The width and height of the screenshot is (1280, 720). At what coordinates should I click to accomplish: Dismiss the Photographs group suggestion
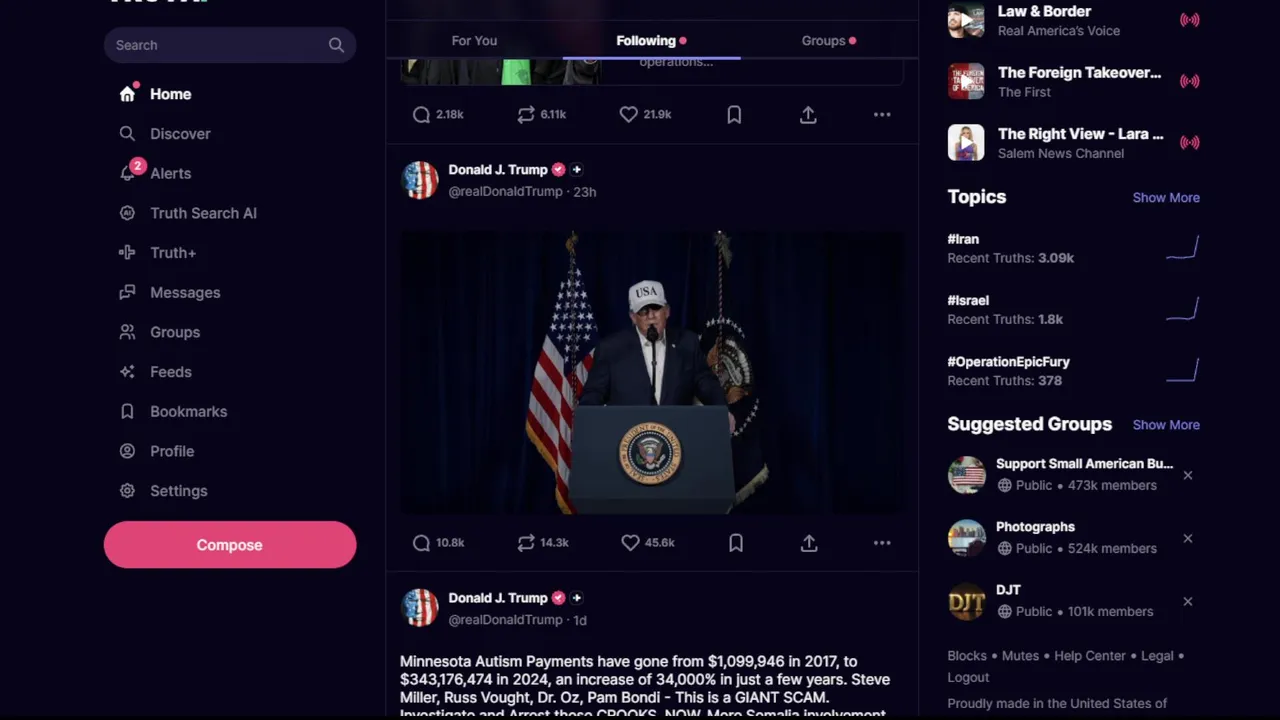point(1188,538)
